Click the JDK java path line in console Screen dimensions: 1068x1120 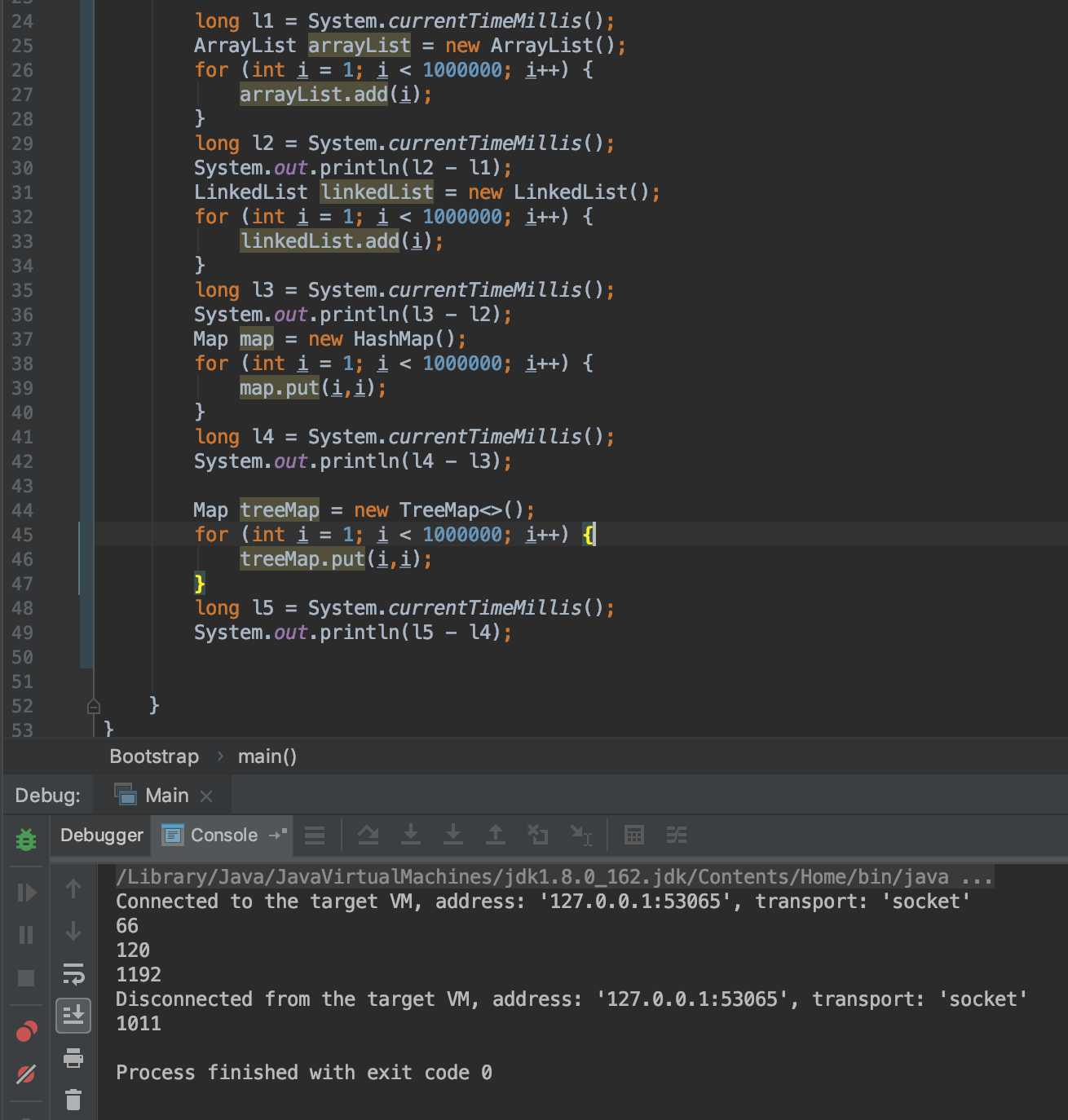point(554,877)
